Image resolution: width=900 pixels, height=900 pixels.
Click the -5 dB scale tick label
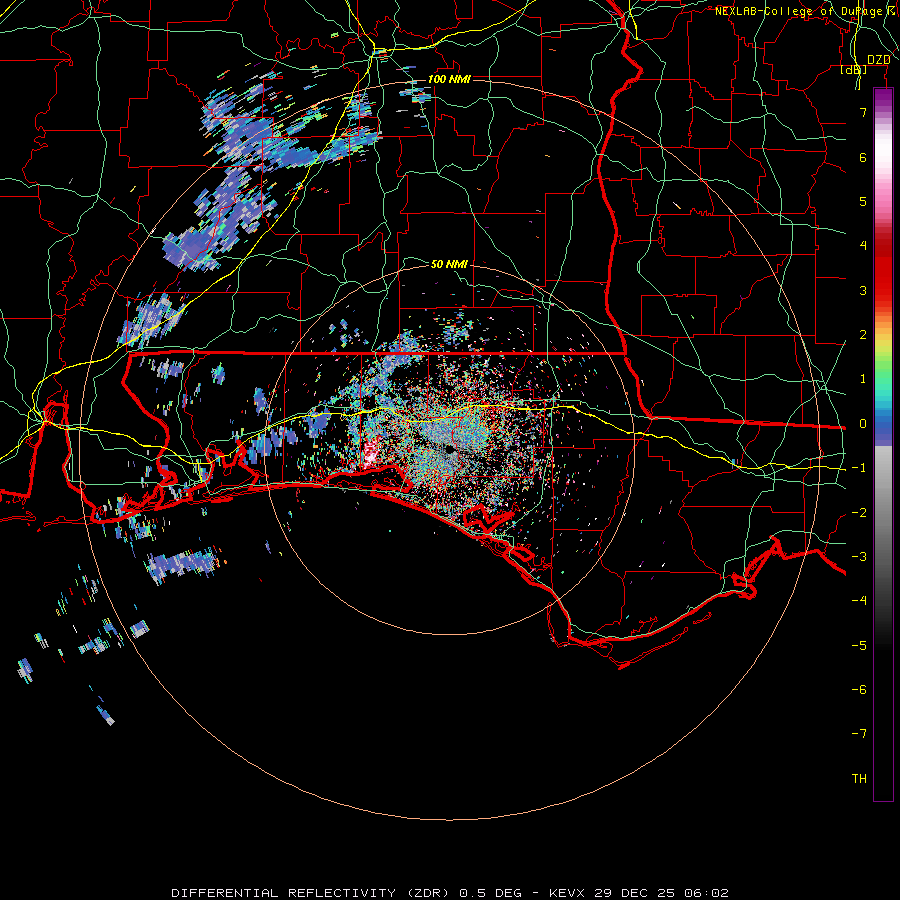click(859, 646)
